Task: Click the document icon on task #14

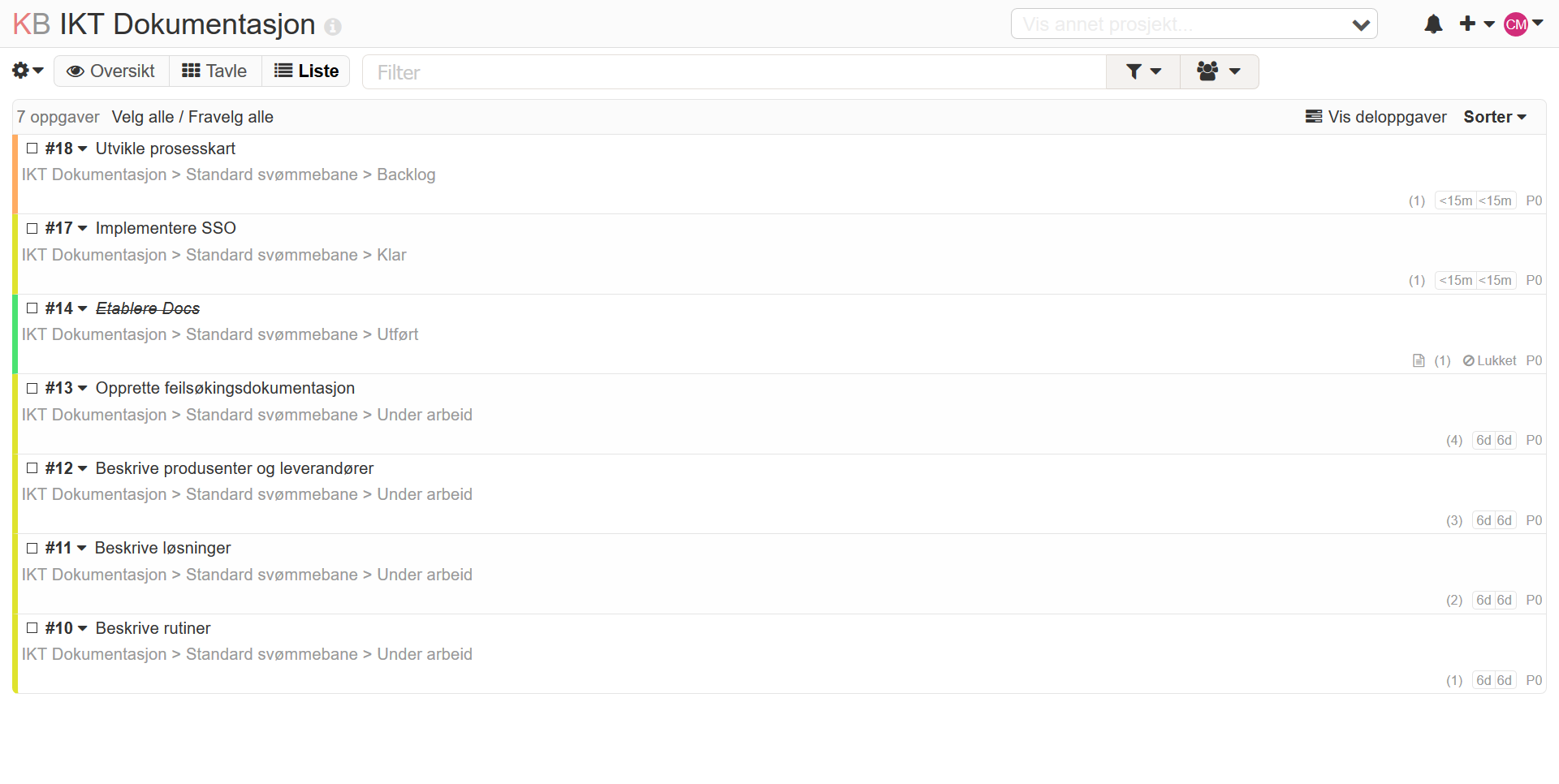Action: tap(1419, 361)
